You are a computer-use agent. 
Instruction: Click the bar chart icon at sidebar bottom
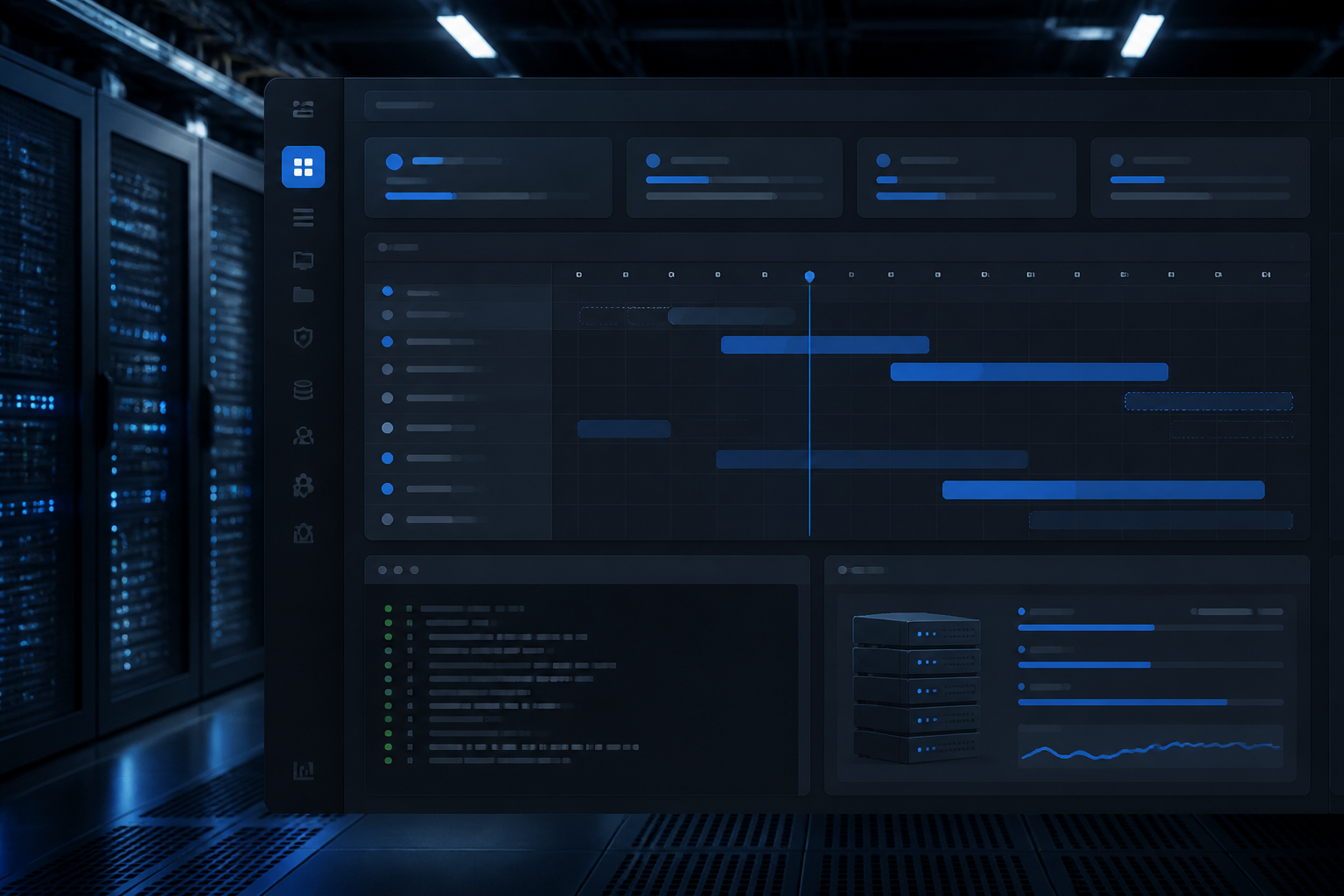pos(303,771)
